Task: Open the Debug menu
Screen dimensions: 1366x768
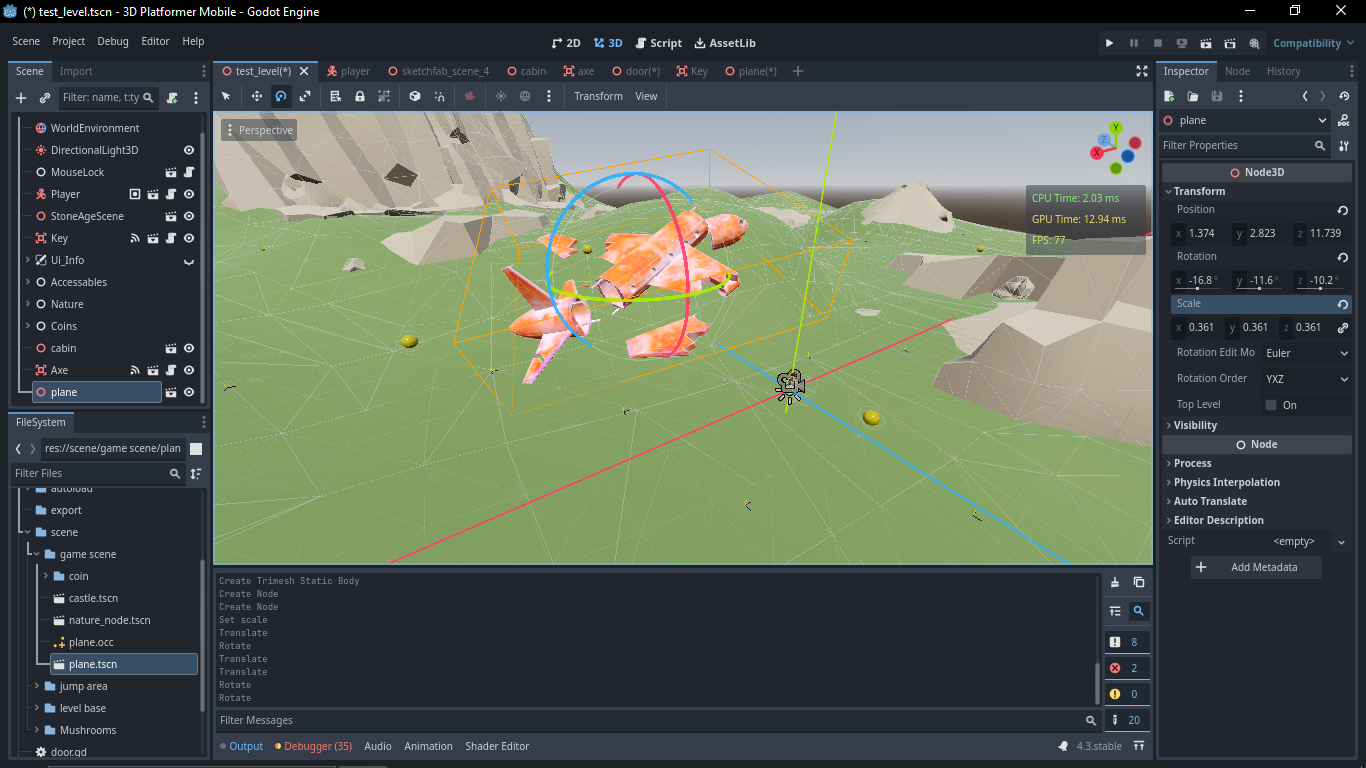Action: tap(113, 41)
